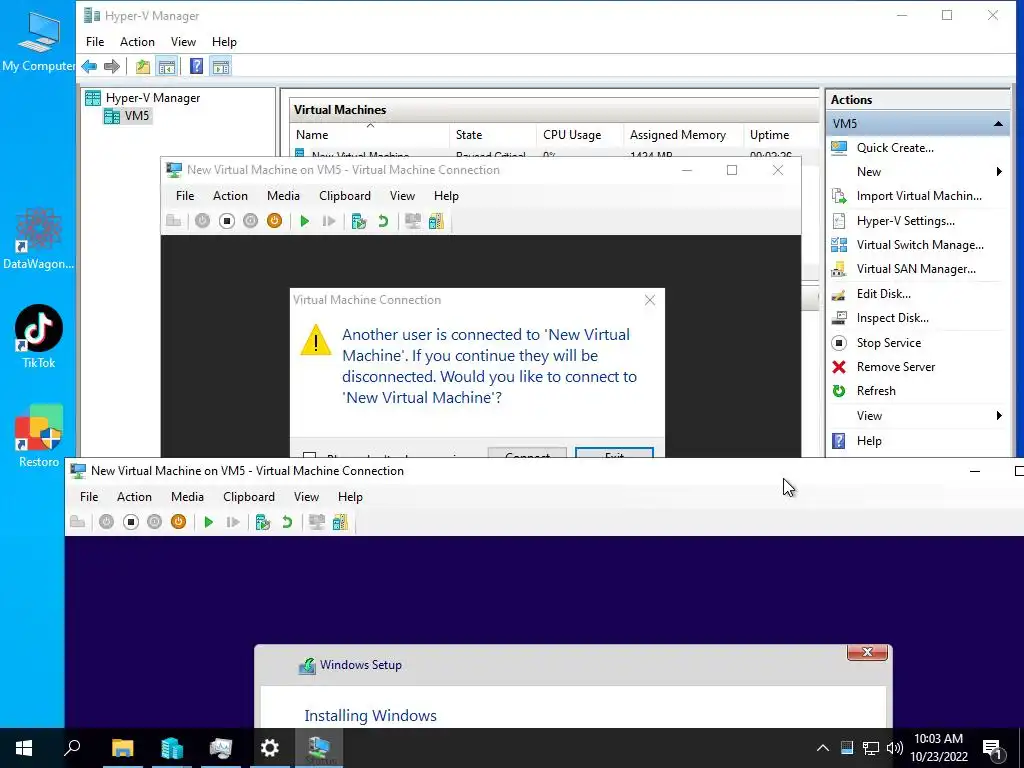Click Checkpoint icon in connection window with warning dialog
Screen dimensions: 1024x768
pyautogui.click(x=359, y=221)
